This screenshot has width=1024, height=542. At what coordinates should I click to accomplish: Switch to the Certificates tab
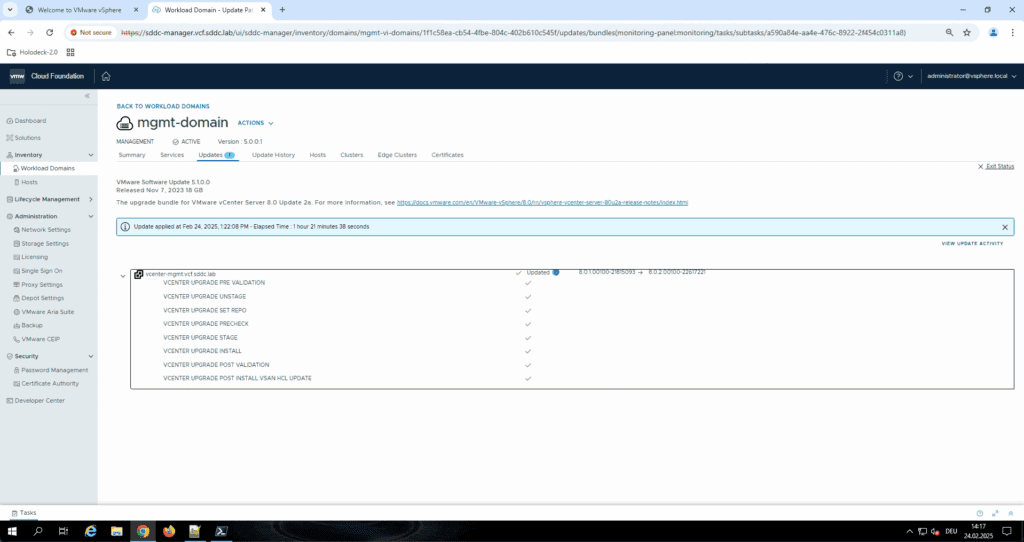[x=447, y=155]
